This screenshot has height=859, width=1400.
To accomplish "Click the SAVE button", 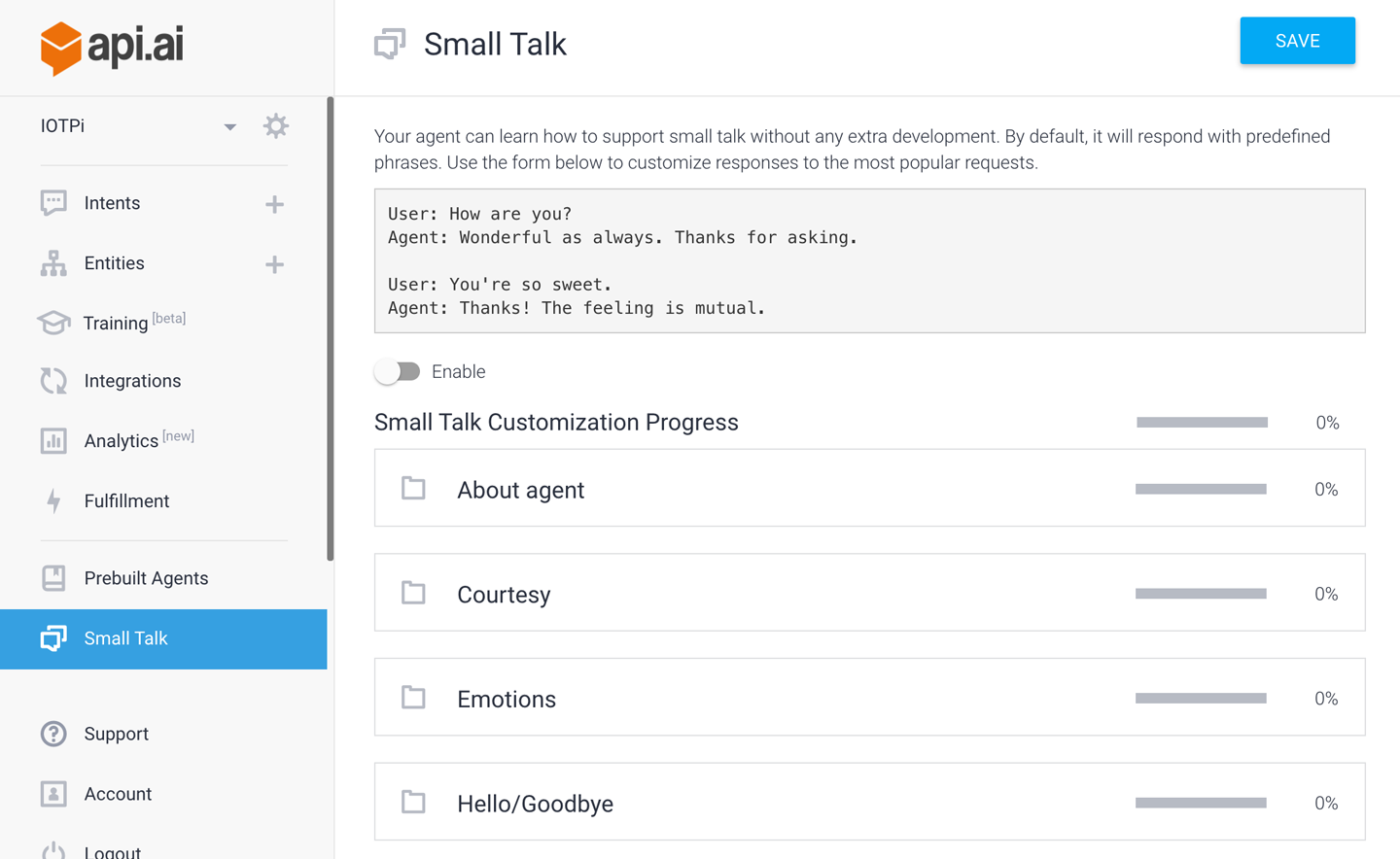I will click(1297, 41).
